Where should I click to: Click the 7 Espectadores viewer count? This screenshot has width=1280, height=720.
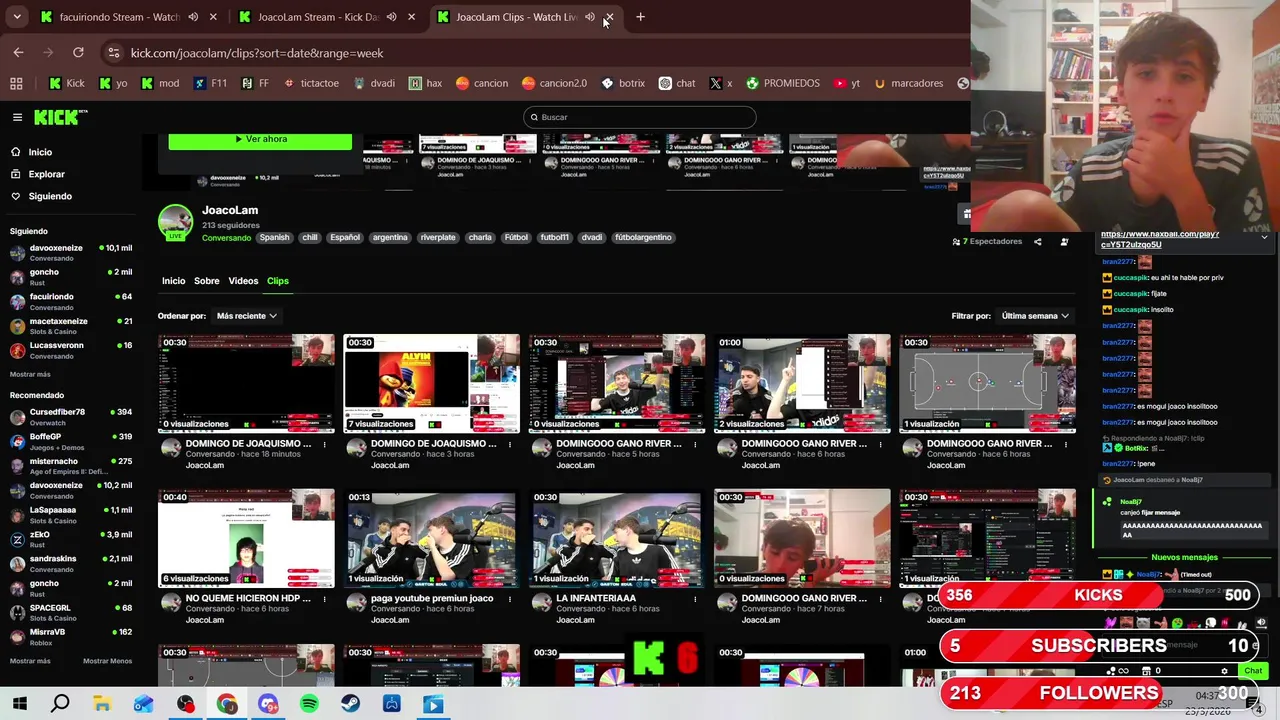[x=987, y=241]
